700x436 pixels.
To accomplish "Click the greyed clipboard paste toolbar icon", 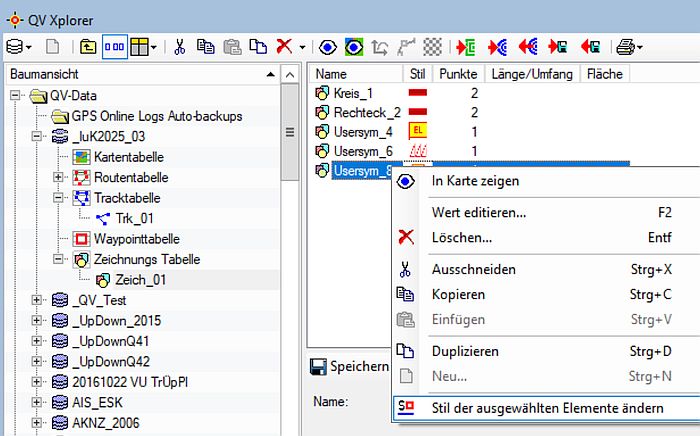I will [x=232, y=47].
